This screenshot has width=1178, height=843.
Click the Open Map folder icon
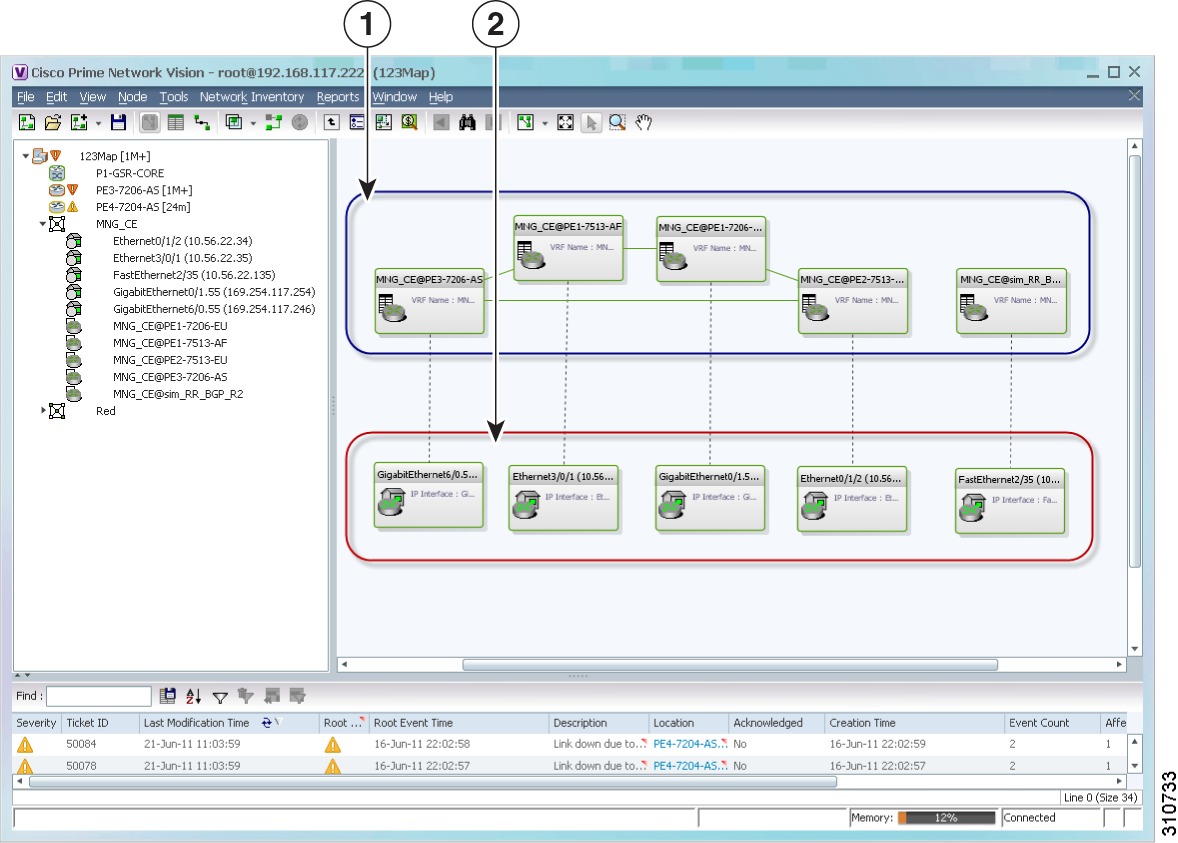(x=53, y=122)
